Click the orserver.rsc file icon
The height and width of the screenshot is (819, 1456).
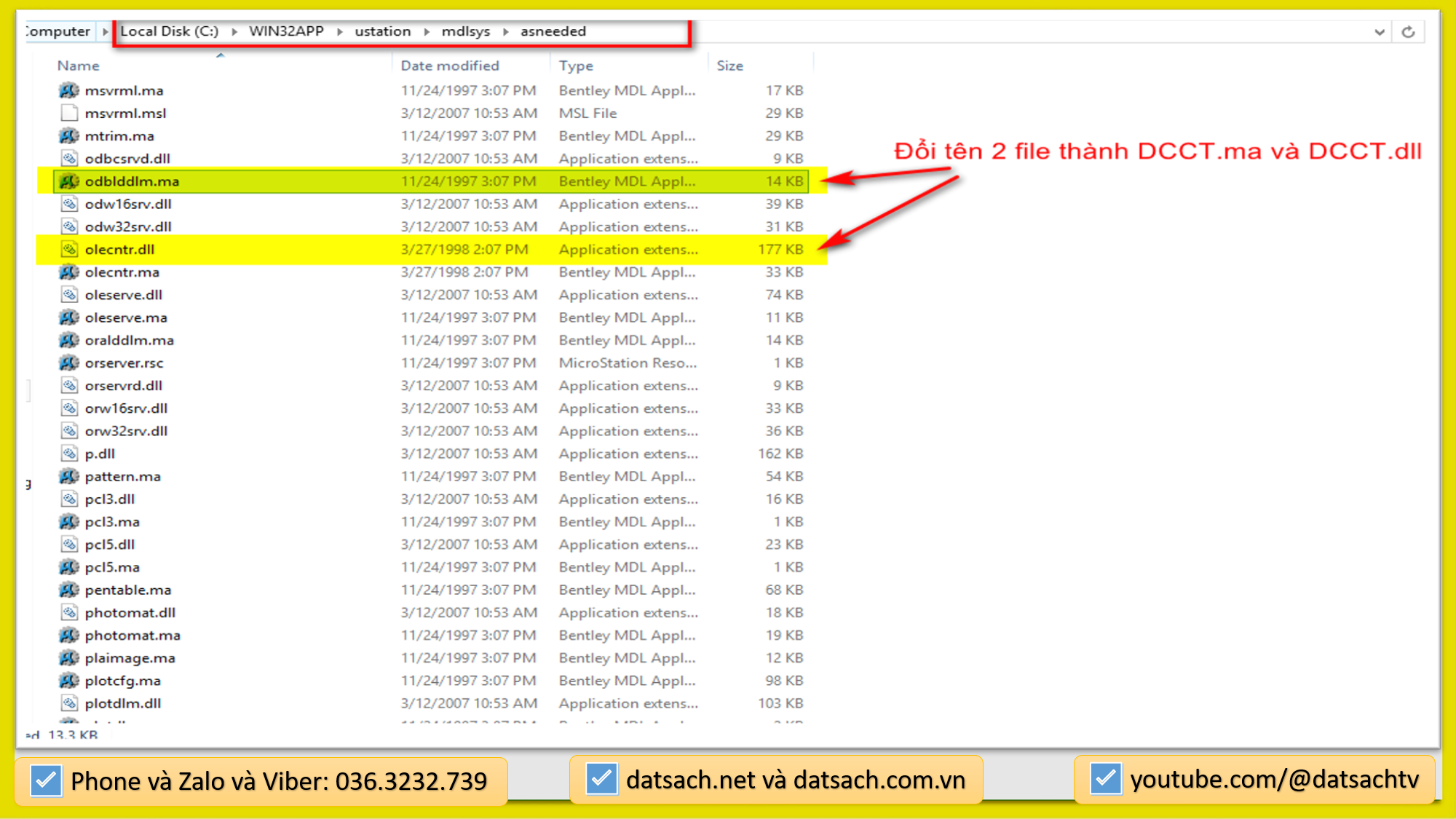click(69, 363)
